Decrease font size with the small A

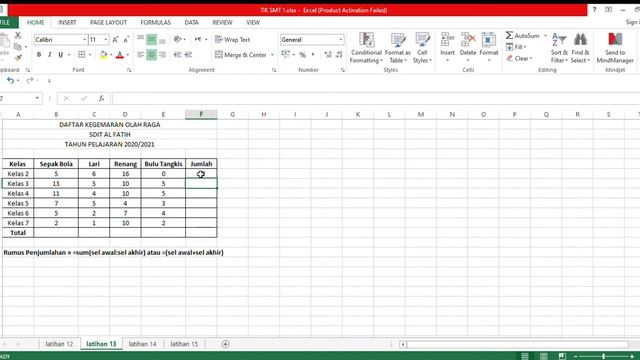126,40
